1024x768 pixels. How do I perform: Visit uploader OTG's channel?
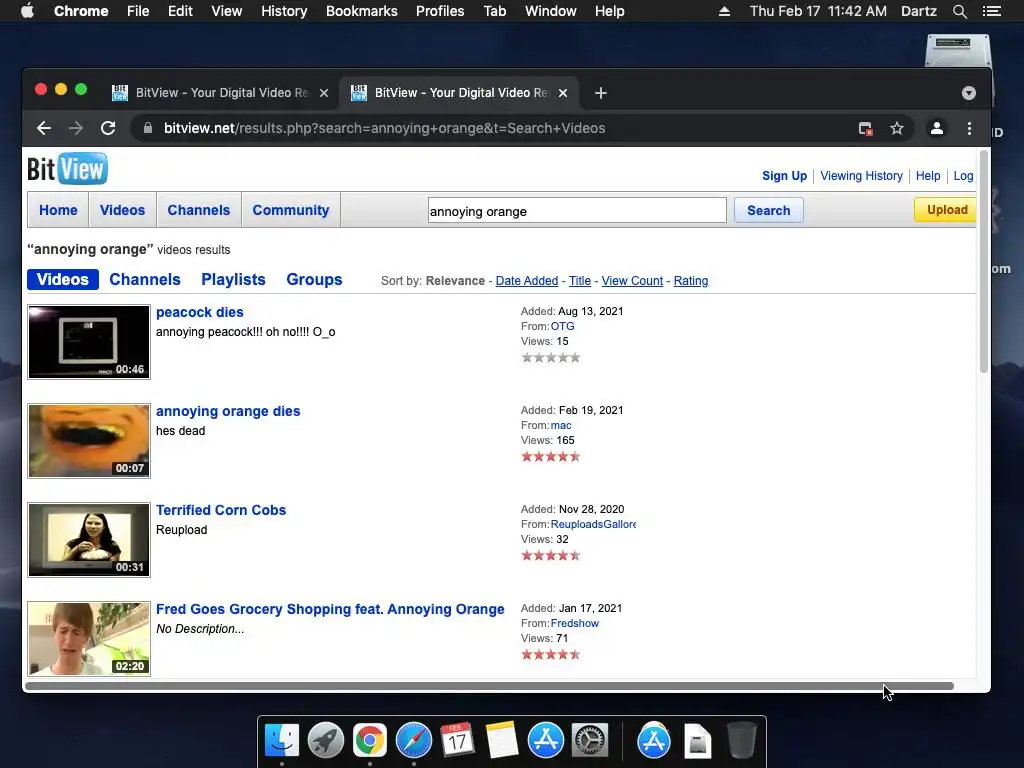[x=562, y=327]
